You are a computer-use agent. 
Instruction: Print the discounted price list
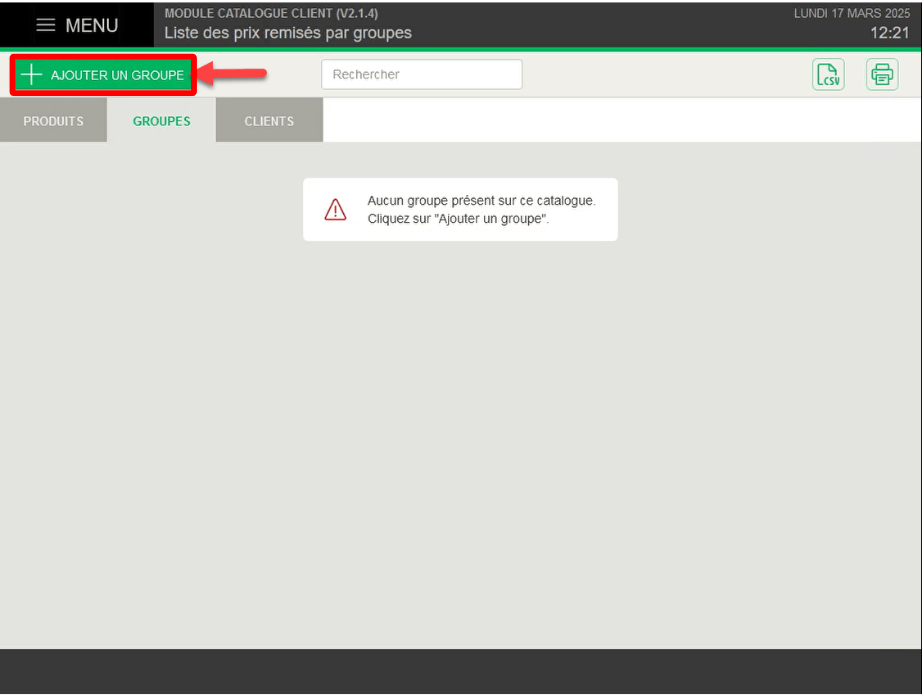click(x=882, y=75)
